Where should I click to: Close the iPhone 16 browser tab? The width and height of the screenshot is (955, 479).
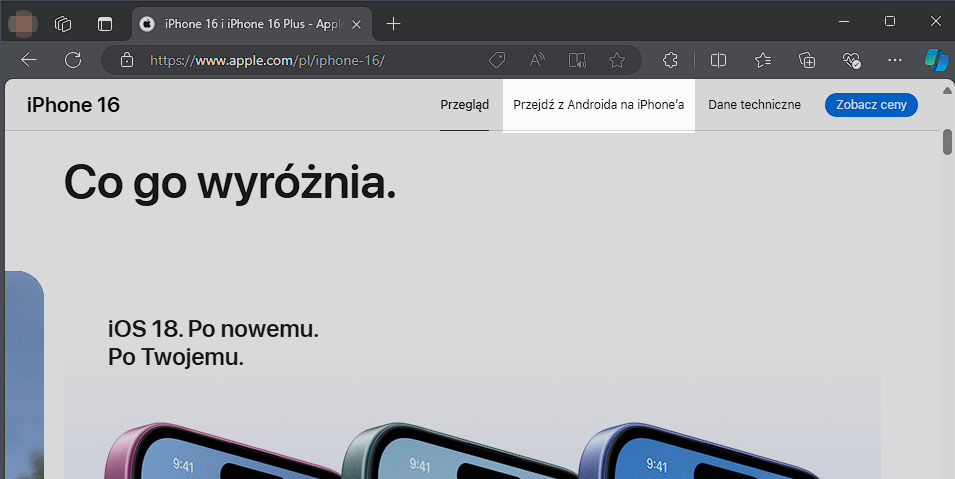(357, 24)
